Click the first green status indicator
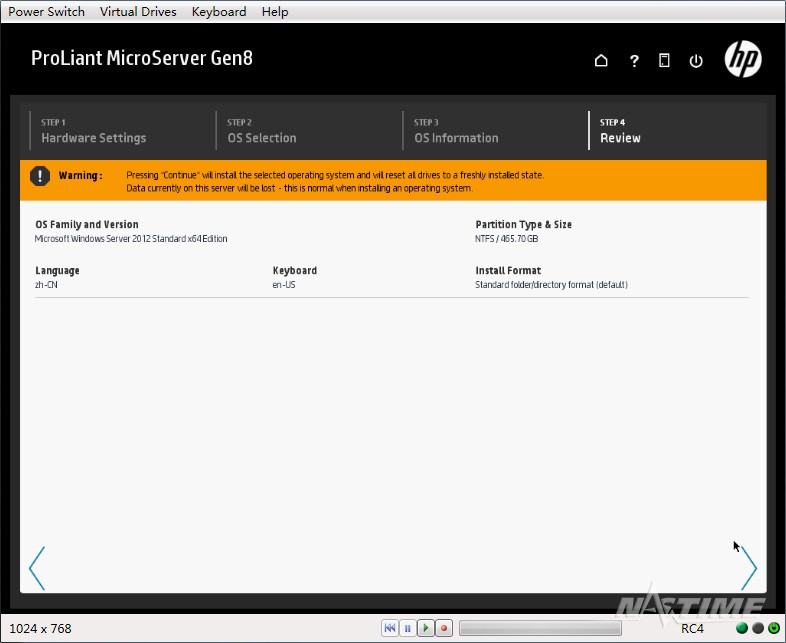 click(x=742, y=628)
